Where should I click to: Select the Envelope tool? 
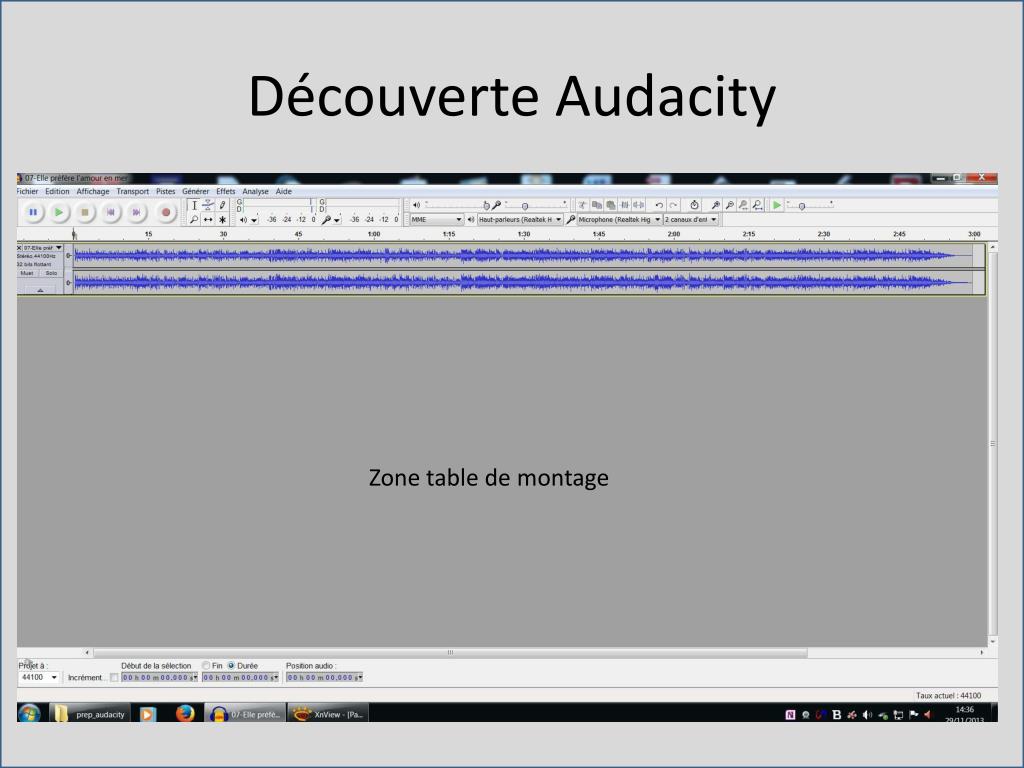pos(208,205)
